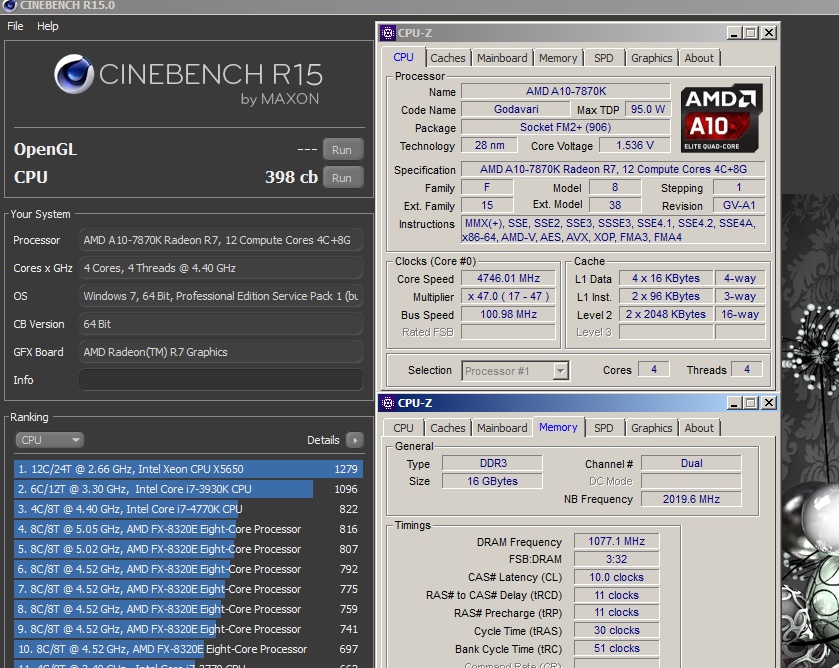Switch to Mainboard tab in bottom CPU-Z window
The height and width of the screenshot is (668, 839).
click(x=502, y=428)
